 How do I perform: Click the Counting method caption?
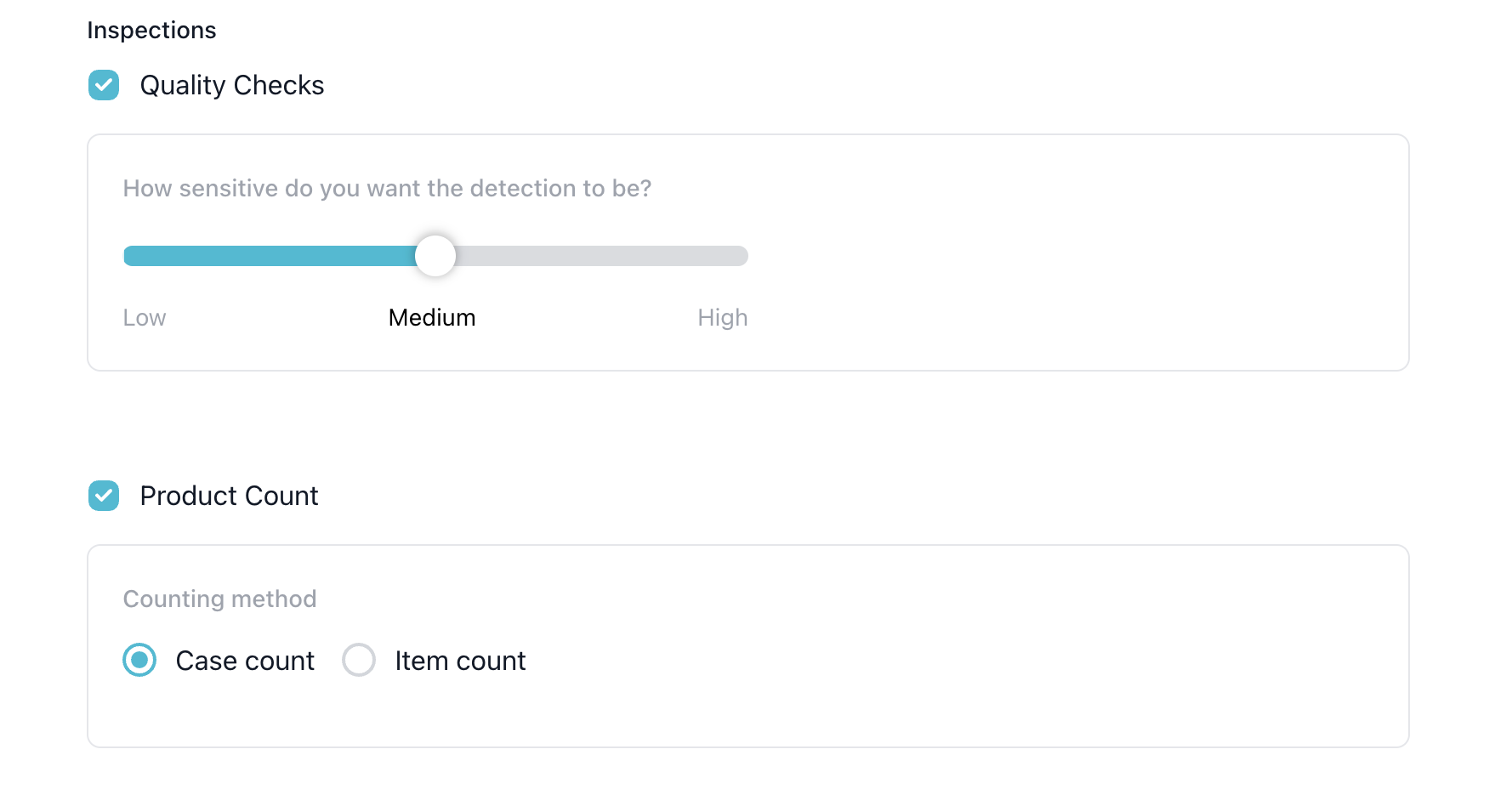click(219, 599)
